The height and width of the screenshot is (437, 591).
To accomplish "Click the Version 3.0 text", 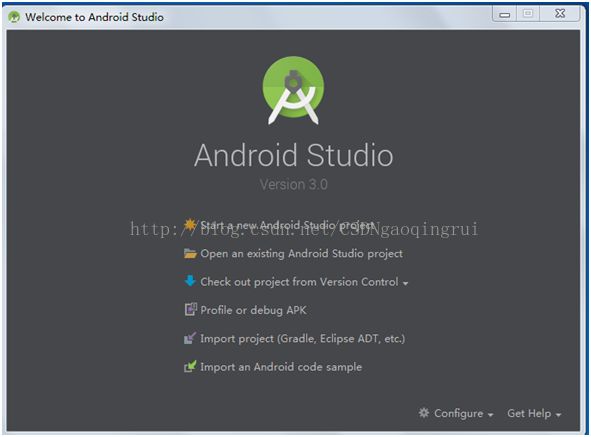I will click(x=294, y=184).
